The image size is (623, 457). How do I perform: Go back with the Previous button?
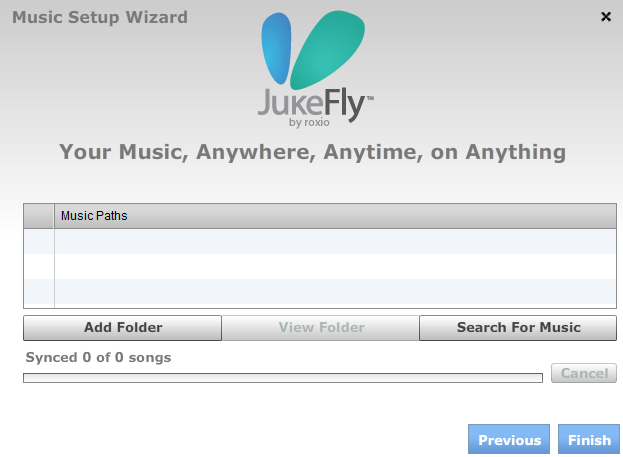coord(509,439)
